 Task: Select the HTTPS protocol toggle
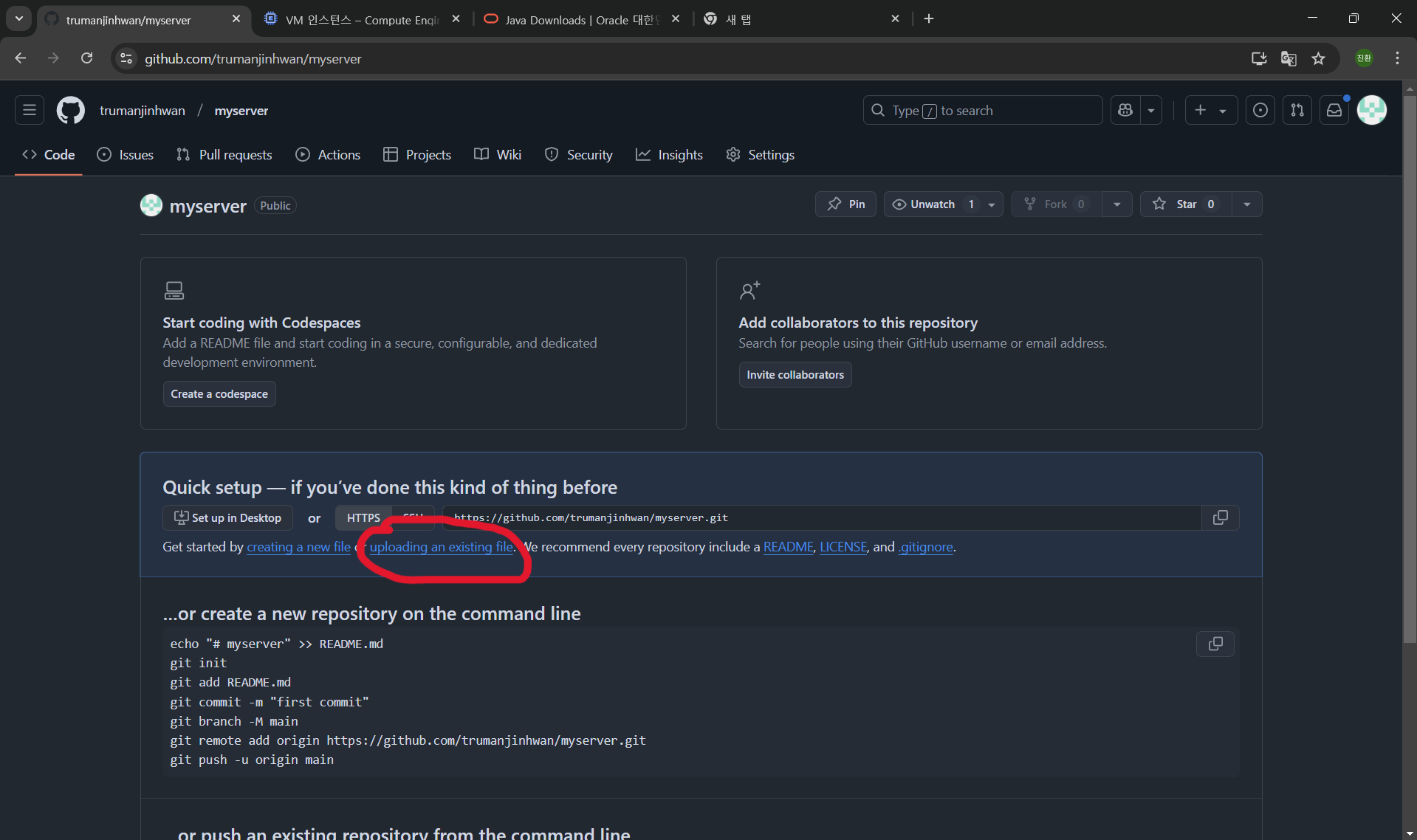pos(363,518)
